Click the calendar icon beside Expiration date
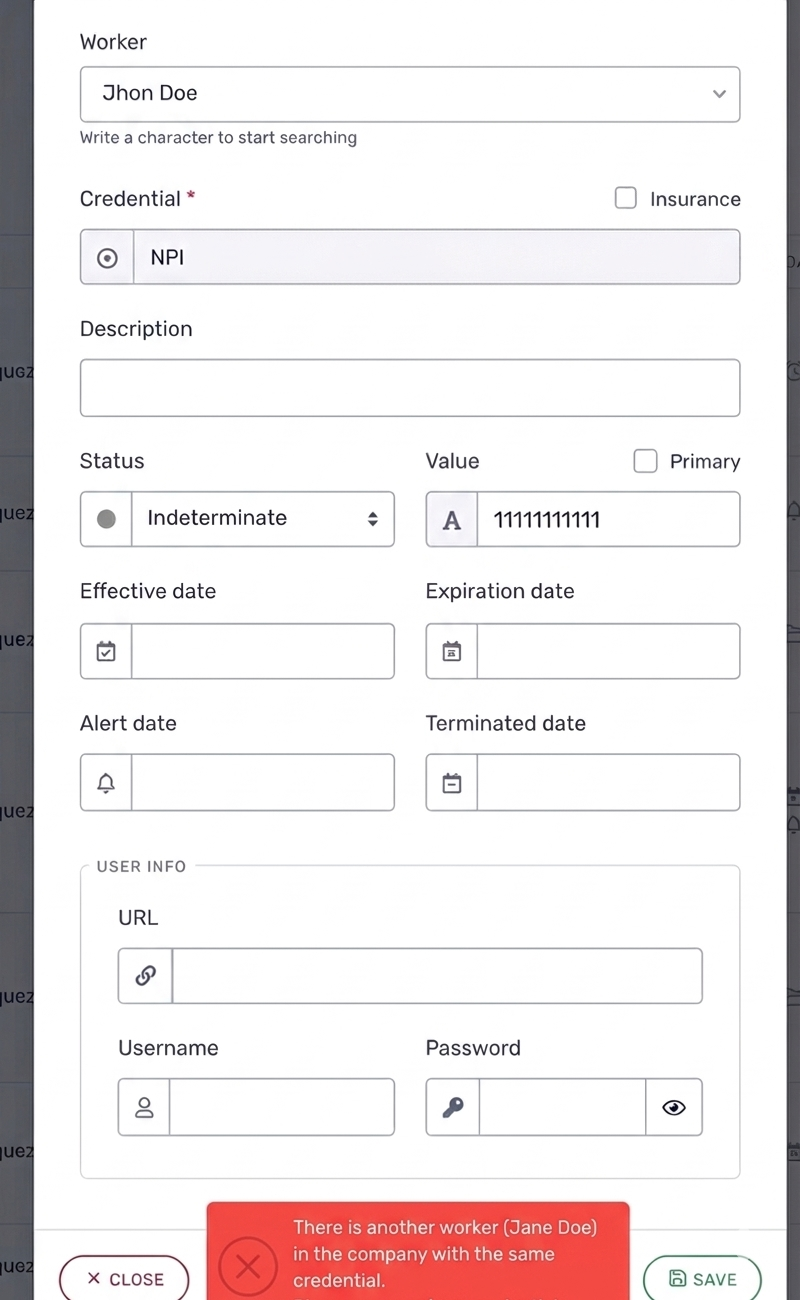The height and width of the screenshot is (1300, 800). tap(452, 652)
